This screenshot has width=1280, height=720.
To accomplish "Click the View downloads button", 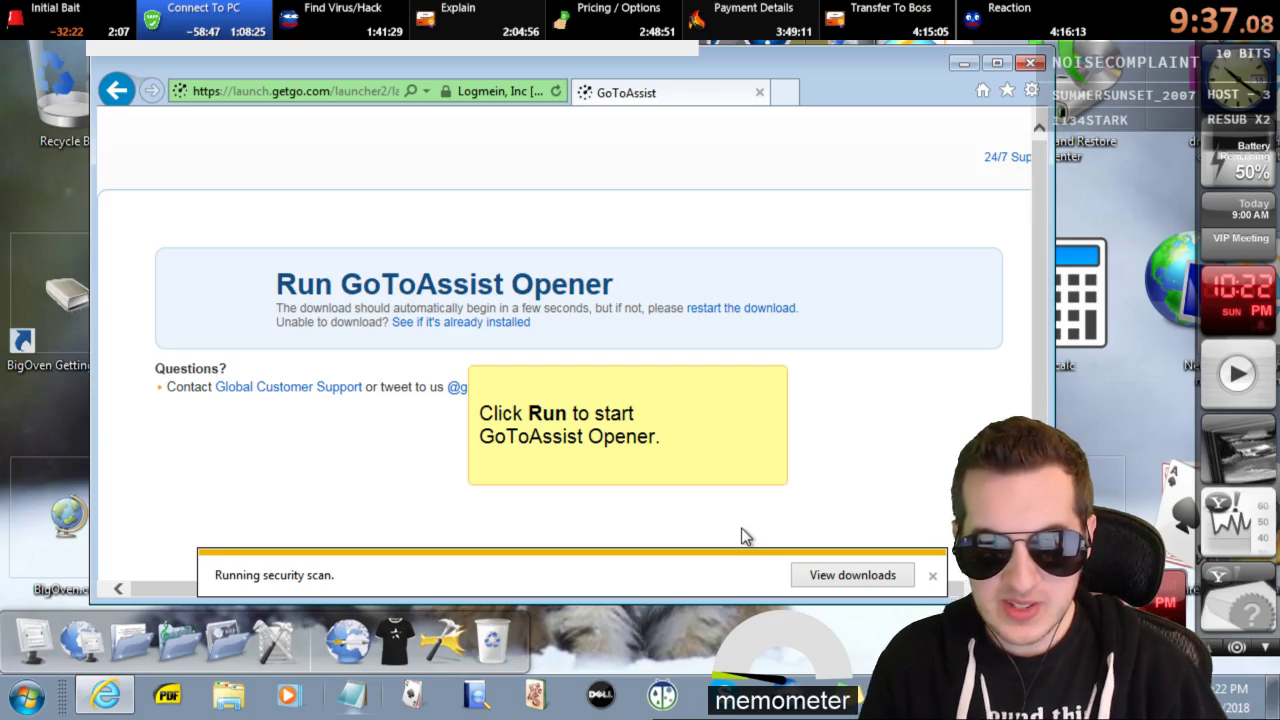I will (853, 575).
